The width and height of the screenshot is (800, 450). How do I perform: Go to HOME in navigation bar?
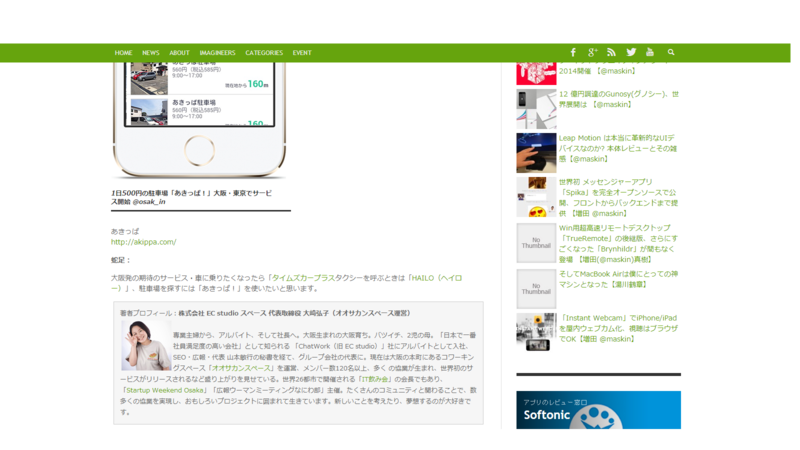tap(123, 53)
